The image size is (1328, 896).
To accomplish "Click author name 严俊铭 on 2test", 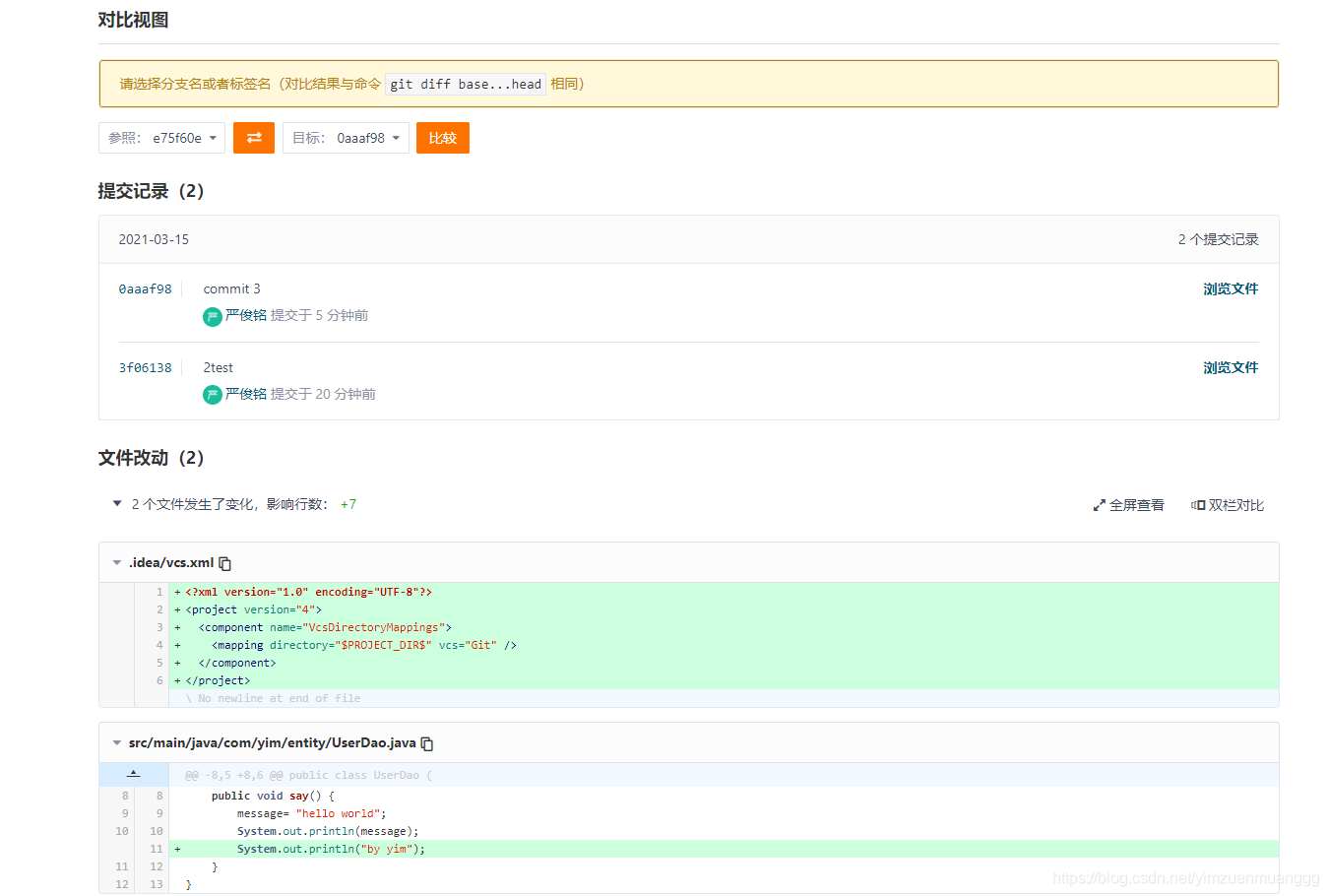I will coord(246,394).
